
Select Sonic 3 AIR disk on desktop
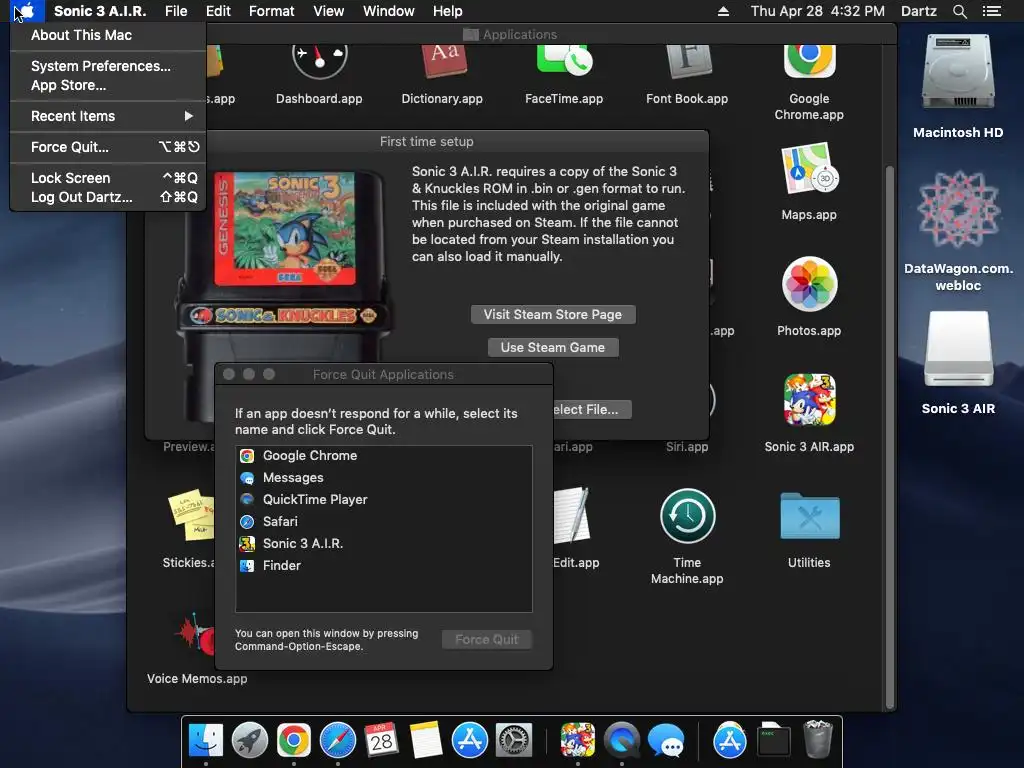click(958, 350)
